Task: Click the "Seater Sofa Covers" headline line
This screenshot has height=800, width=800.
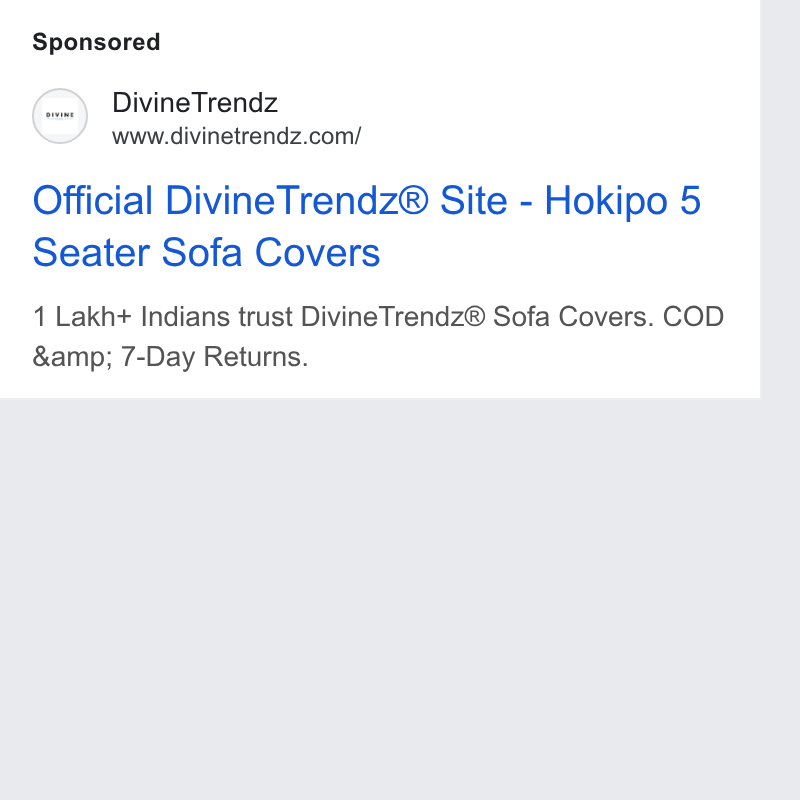Action: click(x=207, y=252)
